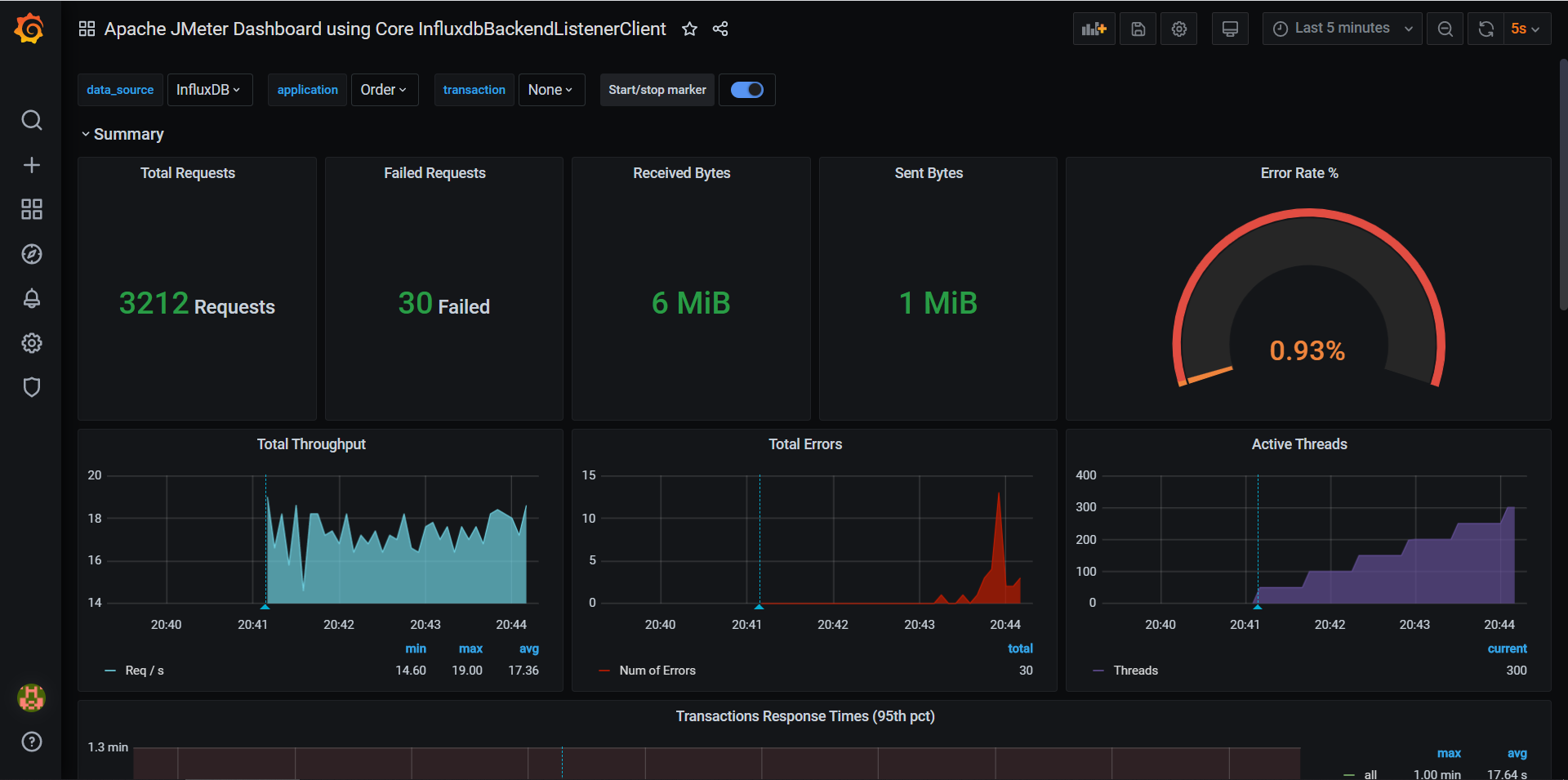This screenshot has width=1568, height=780.
Task: Click the dashboard title text
Action: click(385, 29)
